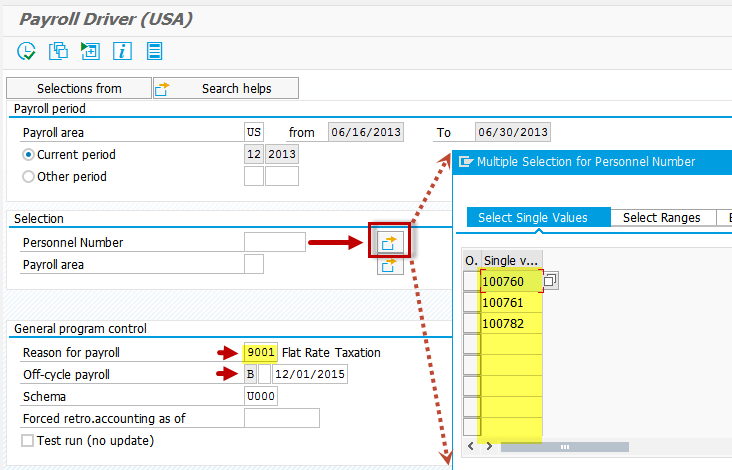This screenshot has height=470, width=732.
Task: Click the To date field 06/30/2013
Action: point(513,132)
